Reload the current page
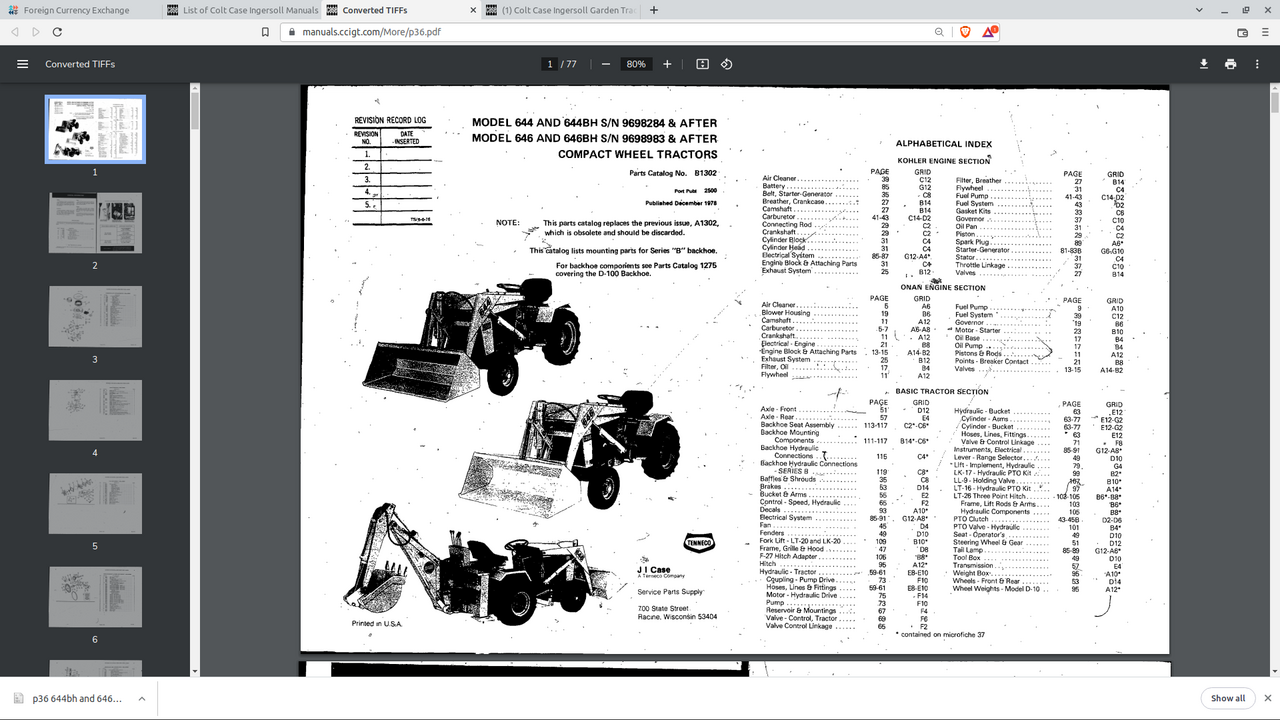Viewport: 1280px width, 720px height. (57, 32)
